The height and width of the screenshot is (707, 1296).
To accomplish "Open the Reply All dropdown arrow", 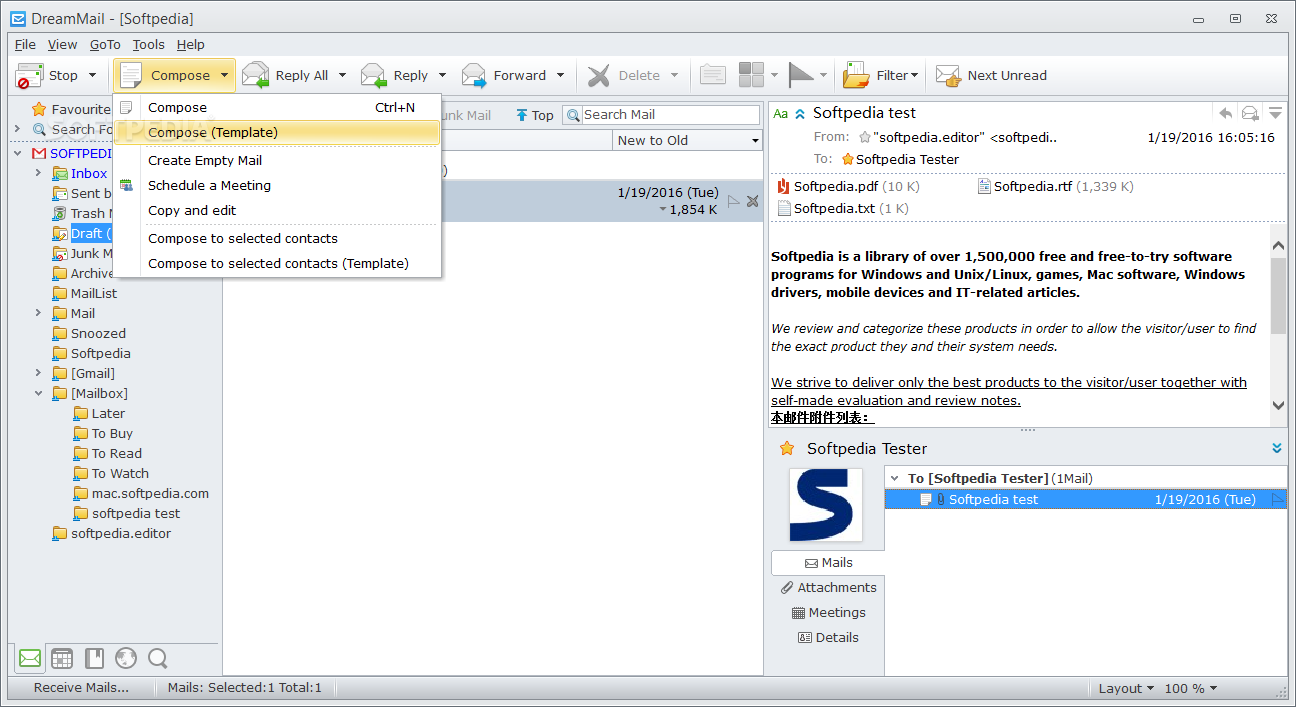I will [342, 75].
